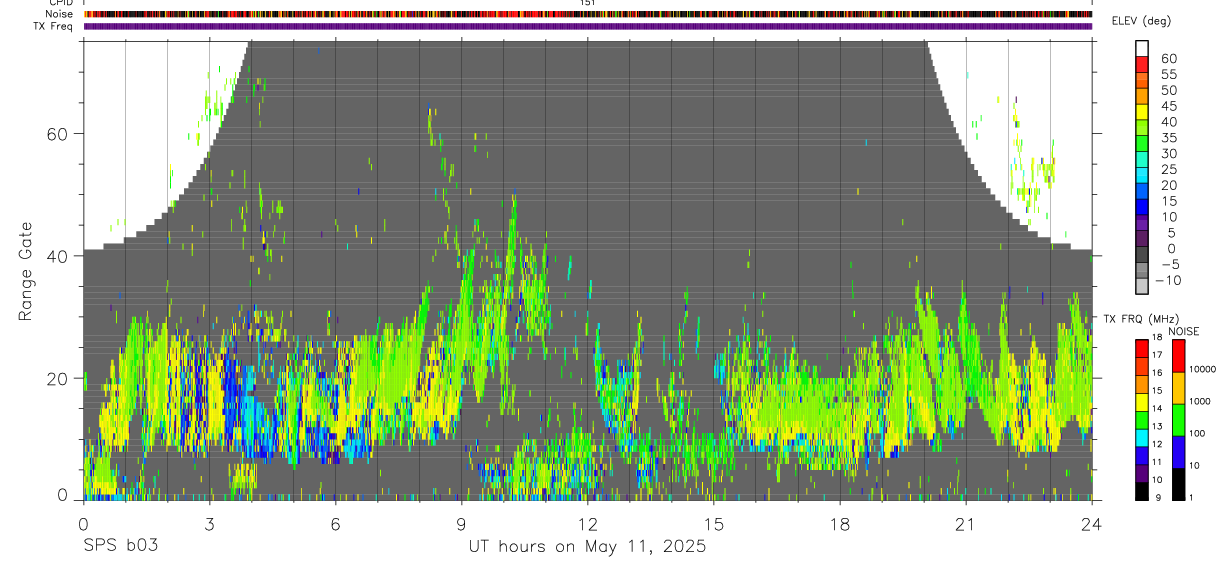Click the '3' tick label on the UT hours axis

coord(209,524)
